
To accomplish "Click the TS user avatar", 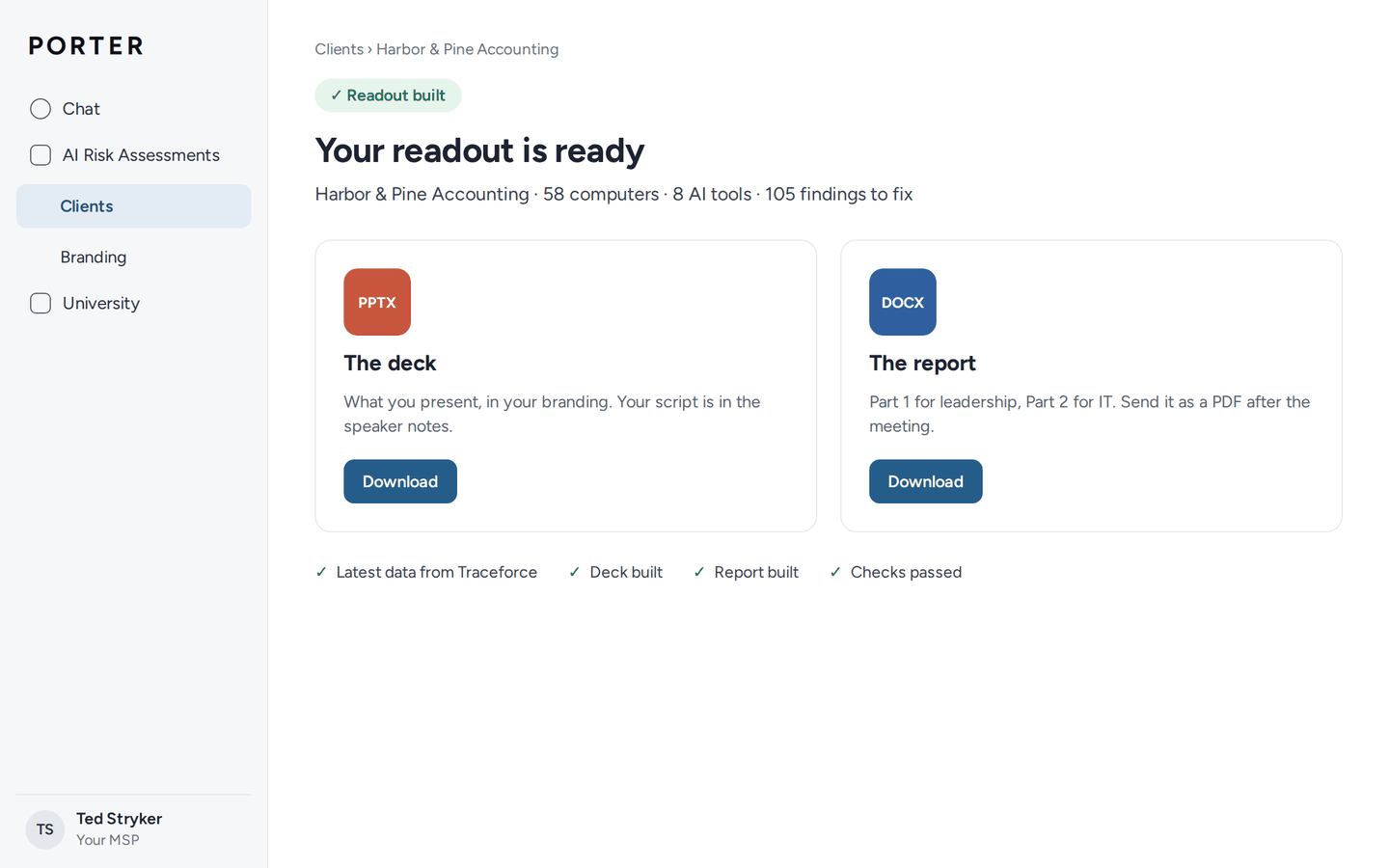I will 45,829.
